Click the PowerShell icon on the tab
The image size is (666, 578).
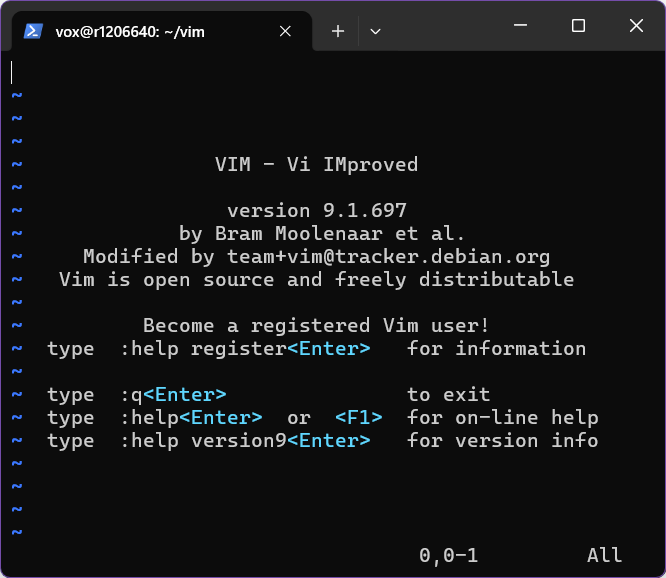[x=33, y=31]
